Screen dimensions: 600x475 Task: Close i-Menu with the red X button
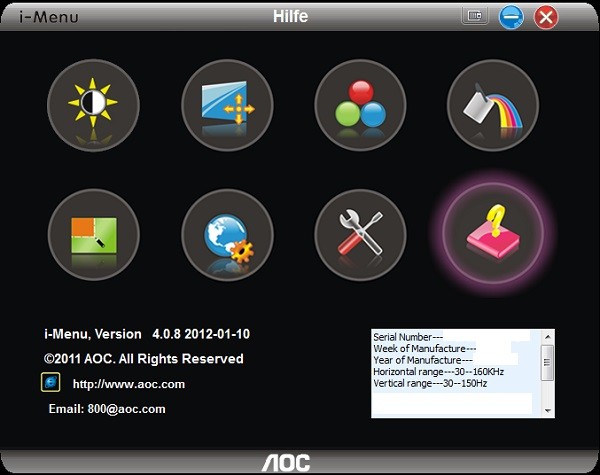coord(546,17)
